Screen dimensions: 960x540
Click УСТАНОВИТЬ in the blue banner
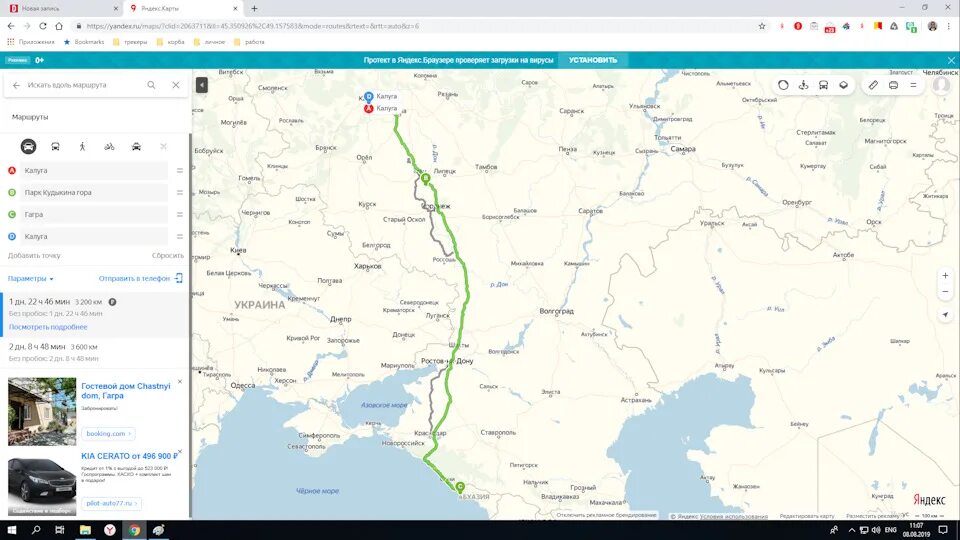[593, 60]
